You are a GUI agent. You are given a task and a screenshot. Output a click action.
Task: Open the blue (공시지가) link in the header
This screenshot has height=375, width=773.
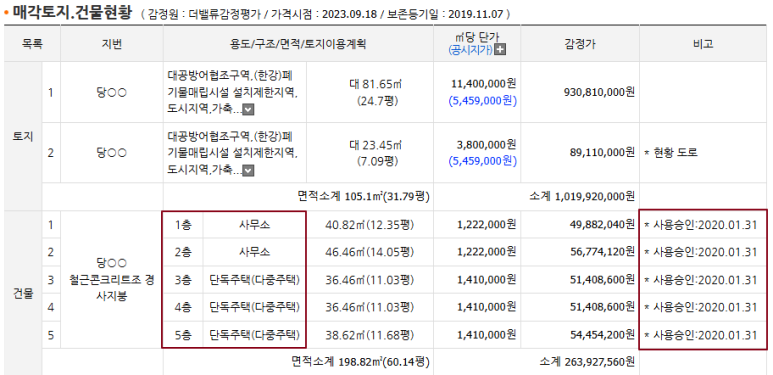470,50
